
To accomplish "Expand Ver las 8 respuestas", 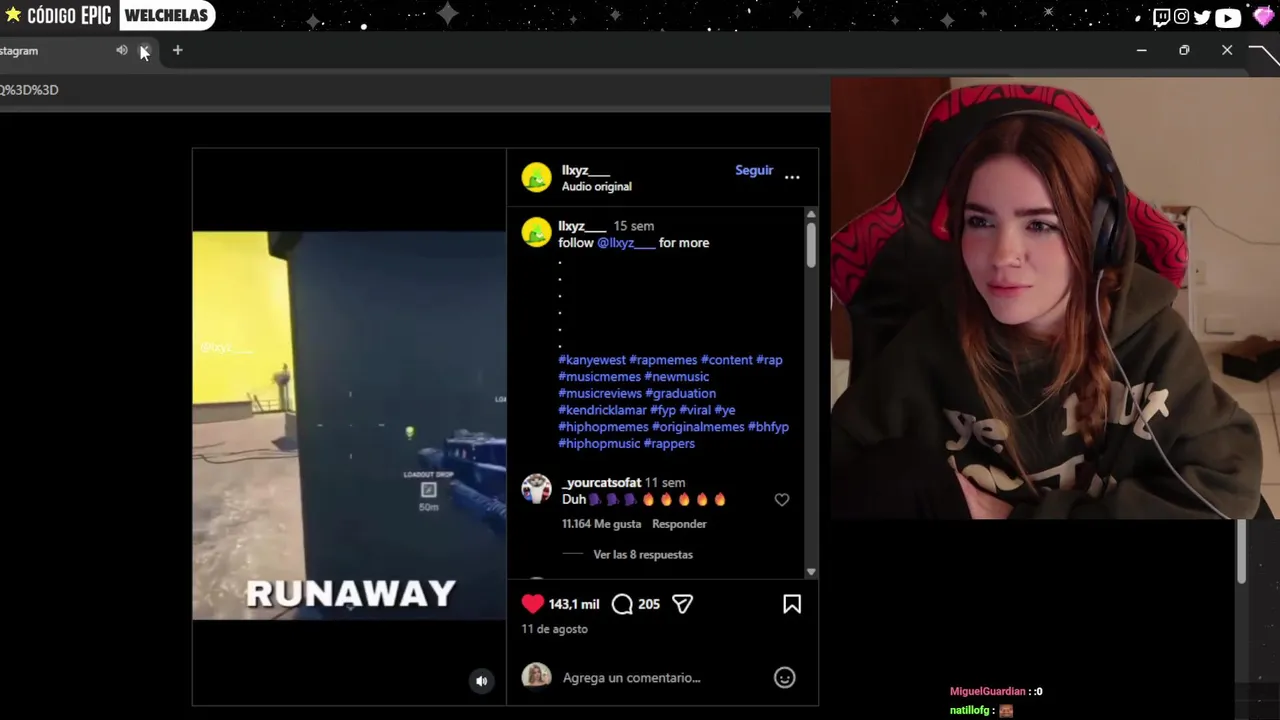I will [x=643, y=555].
